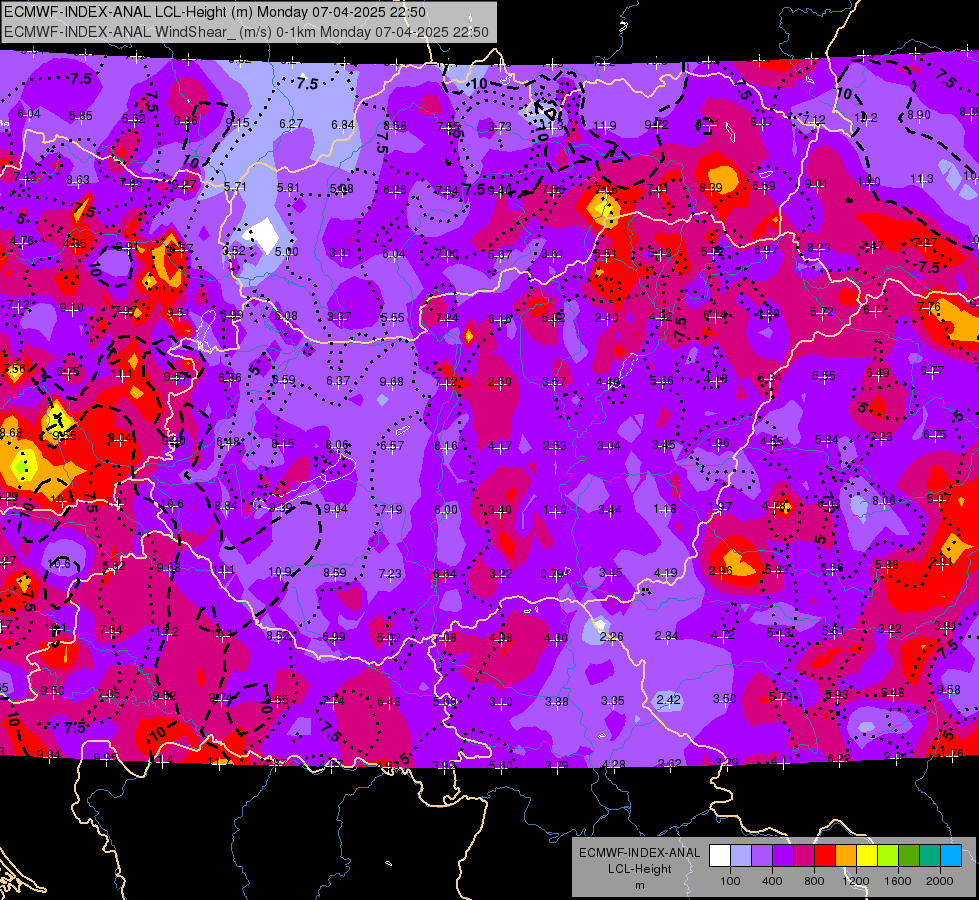Click the grid value 2.26

tap(611, 637)
